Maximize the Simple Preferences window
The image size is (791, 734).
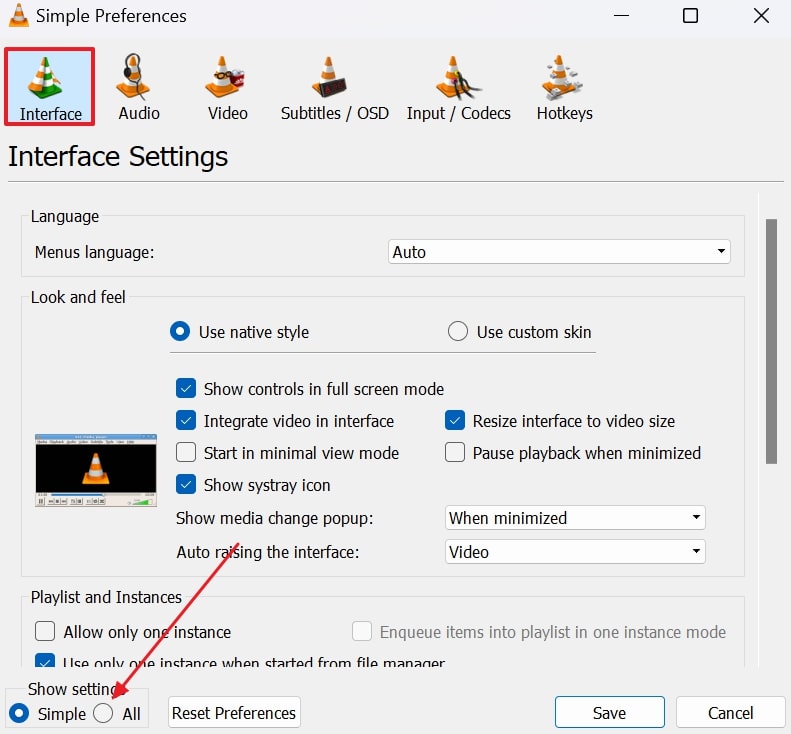pos(690,16)
